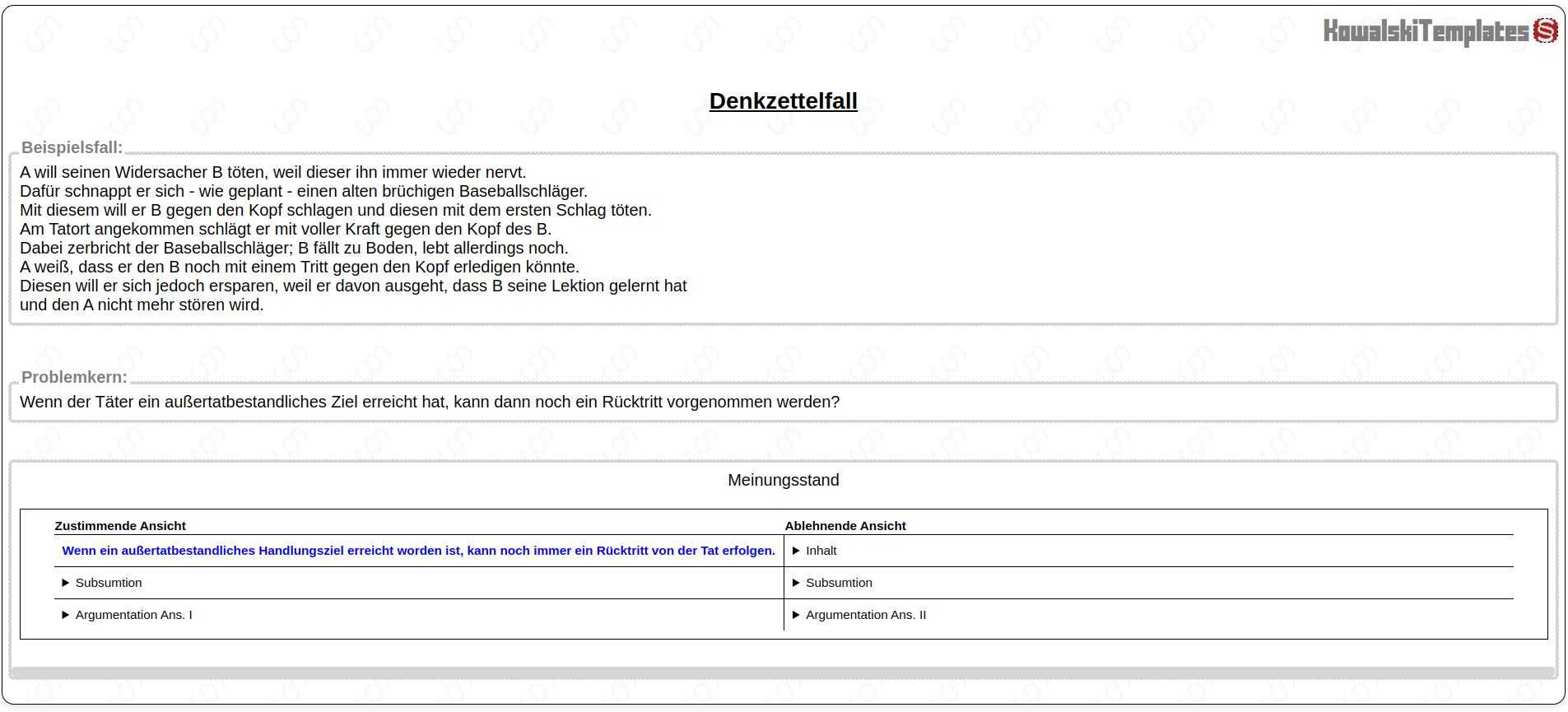The height and width of the screenshot is (712, 1568).
Task: Click the red S emblem icon
Action: pos(1545,31)
